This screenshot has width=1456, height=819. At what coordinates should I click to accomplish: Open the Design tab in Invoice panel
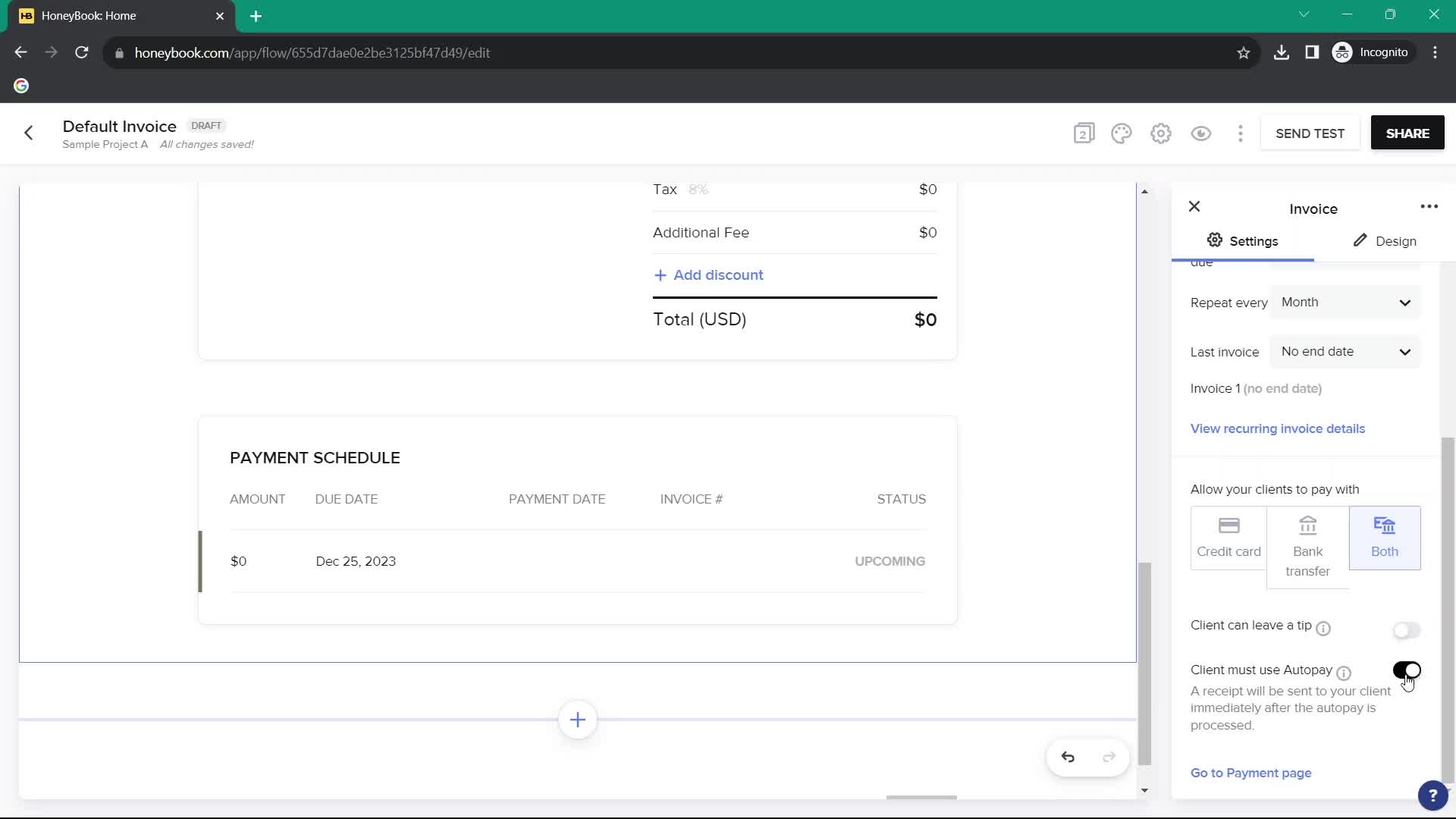point(1387,240)
